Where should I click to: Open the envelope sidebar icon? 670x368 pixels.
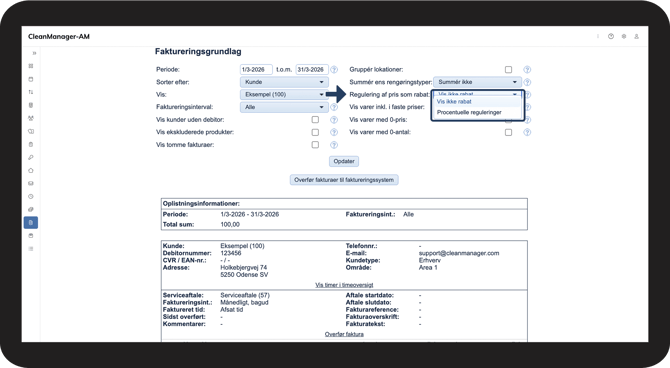pos(31,183)
